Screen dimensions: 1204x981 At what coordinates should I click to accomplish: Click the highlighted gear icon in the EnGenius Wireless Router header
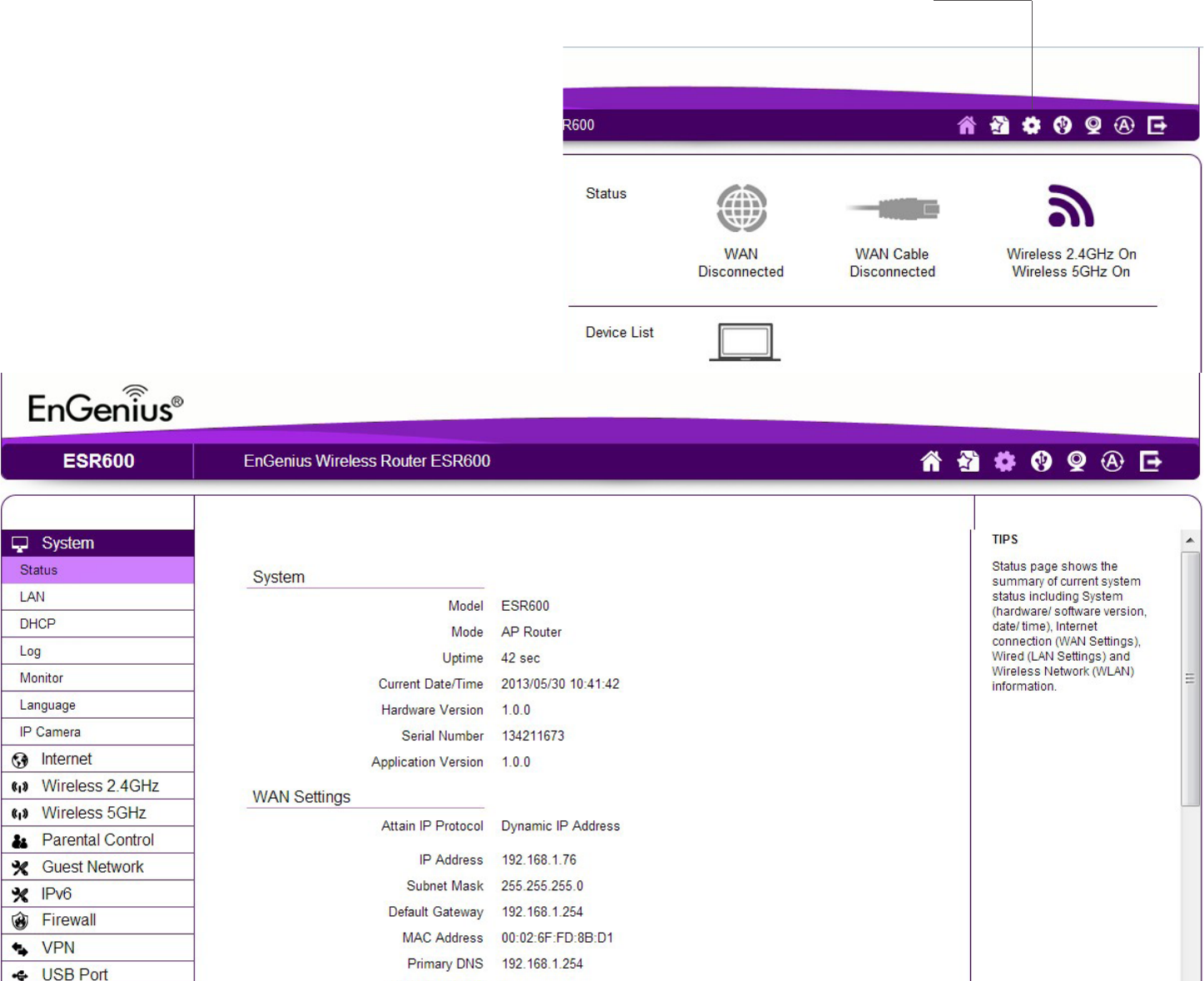[1005, 461]
